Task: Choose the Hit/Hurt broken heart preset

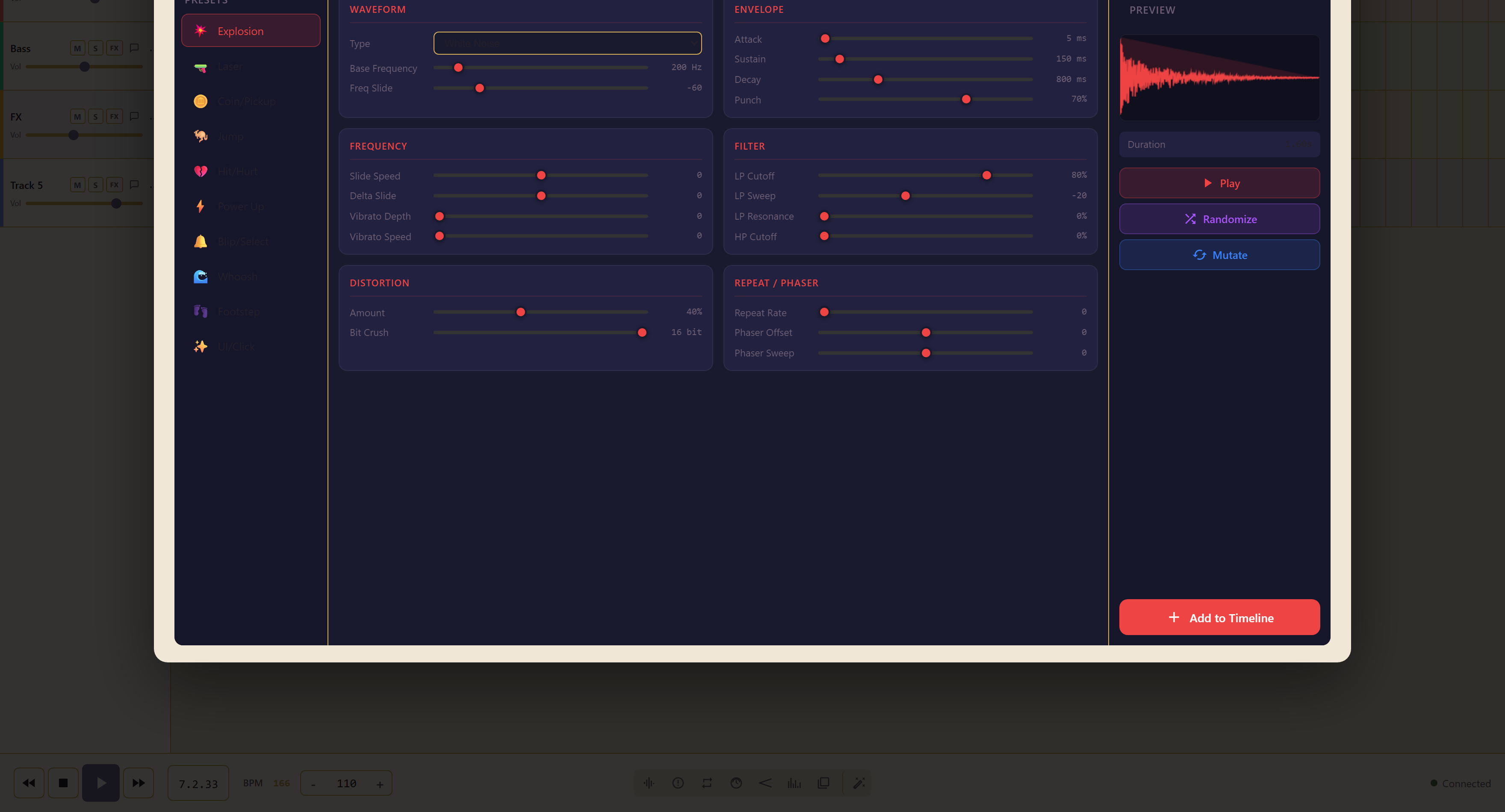Action: (x=251, y=172)
